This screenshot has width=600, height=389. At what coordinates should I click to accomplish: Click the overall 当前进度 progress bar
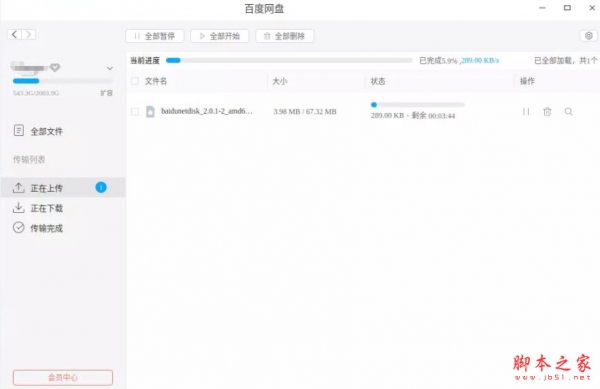tap(289, 60)
